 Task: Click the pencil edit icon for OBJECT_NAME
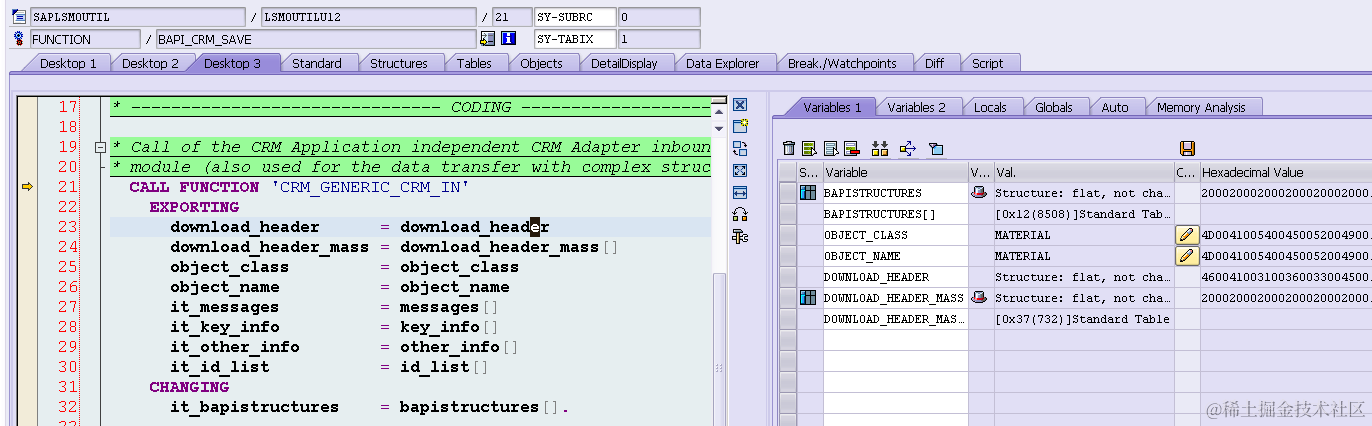(1186, 256)
